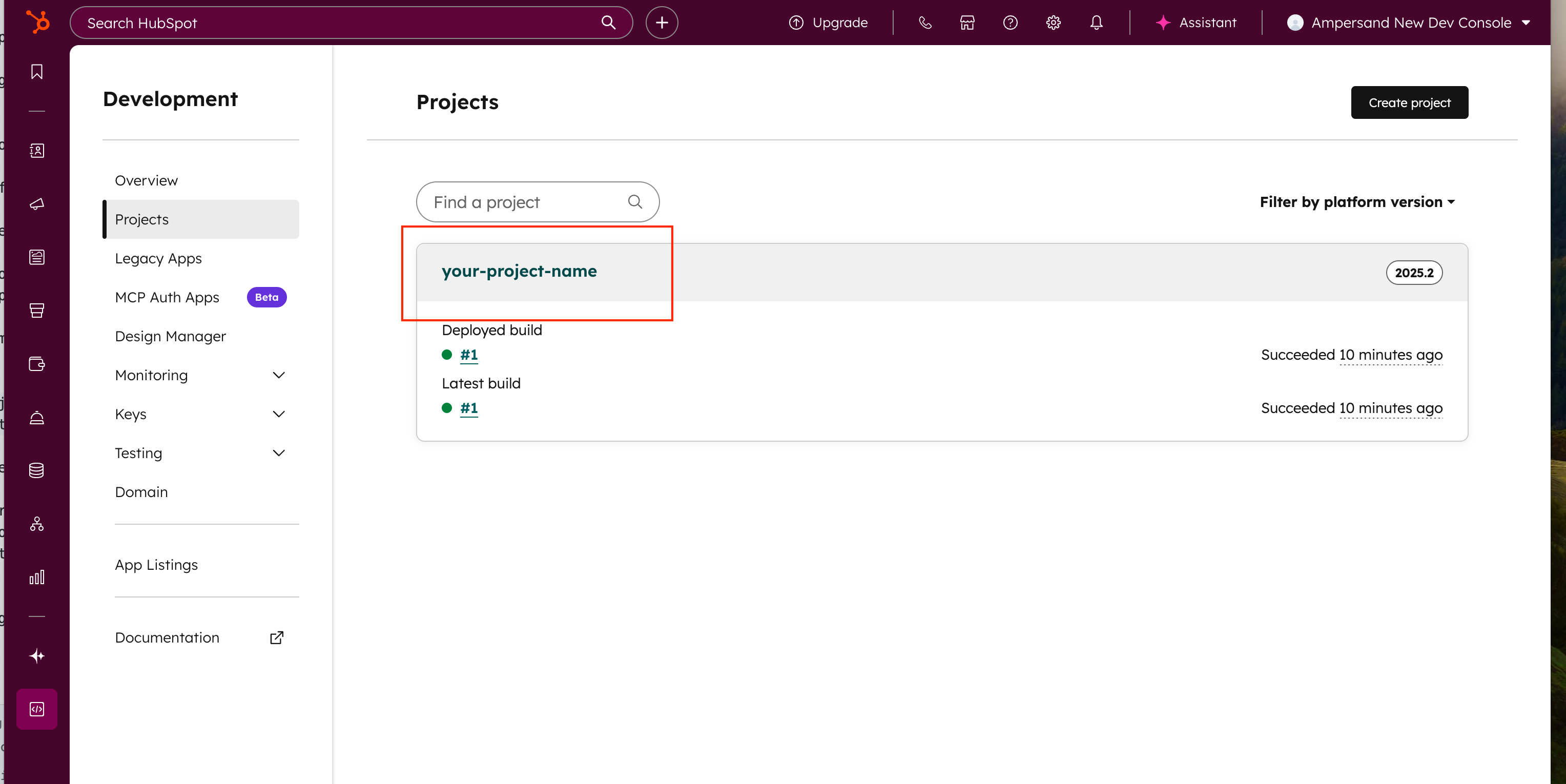Open the Reporting bar chart icon

tap(36, 577)
